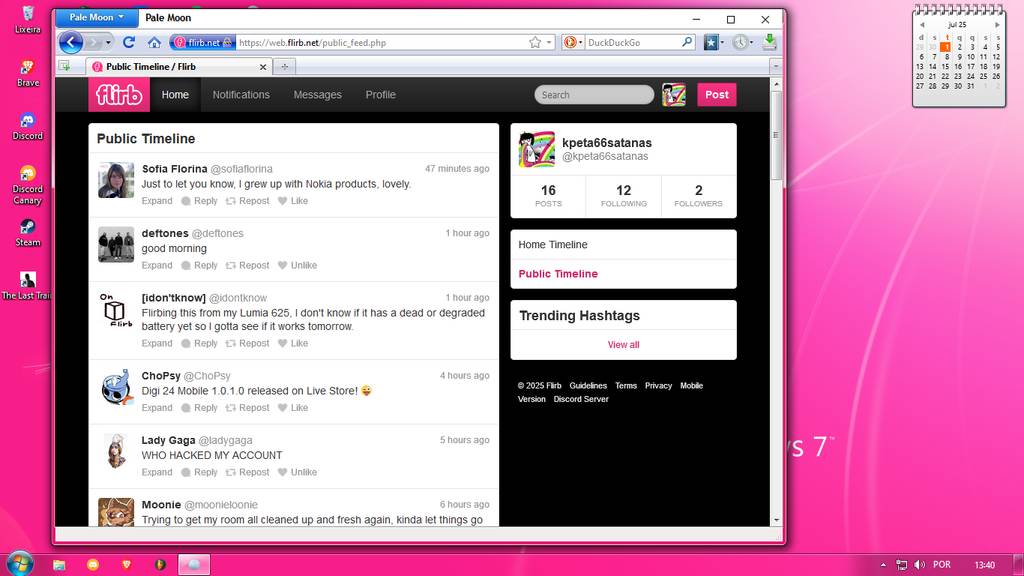Click the page vertical scrollbar thumb
Screen dimensions: 1024x576
(x=776, y=135)
